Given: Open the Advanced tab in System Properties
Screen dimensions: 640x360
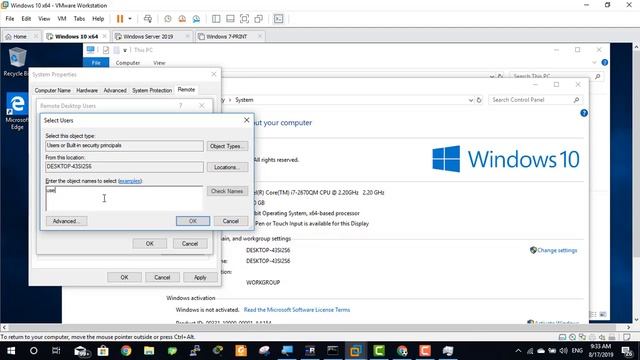Looking at the screenshot, I should click(x=115, y=90).
